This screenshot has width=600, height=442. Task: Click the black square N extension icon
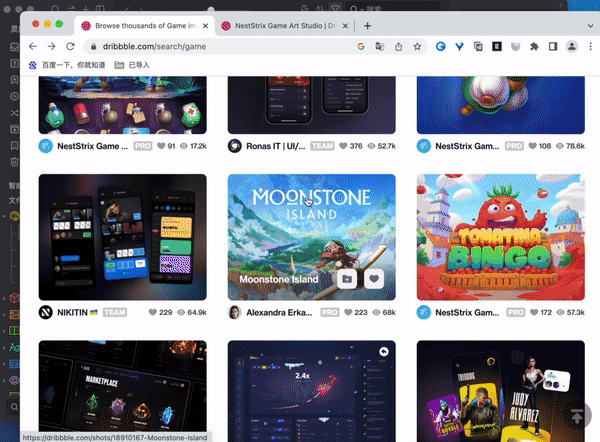click(x=497, y=47)
